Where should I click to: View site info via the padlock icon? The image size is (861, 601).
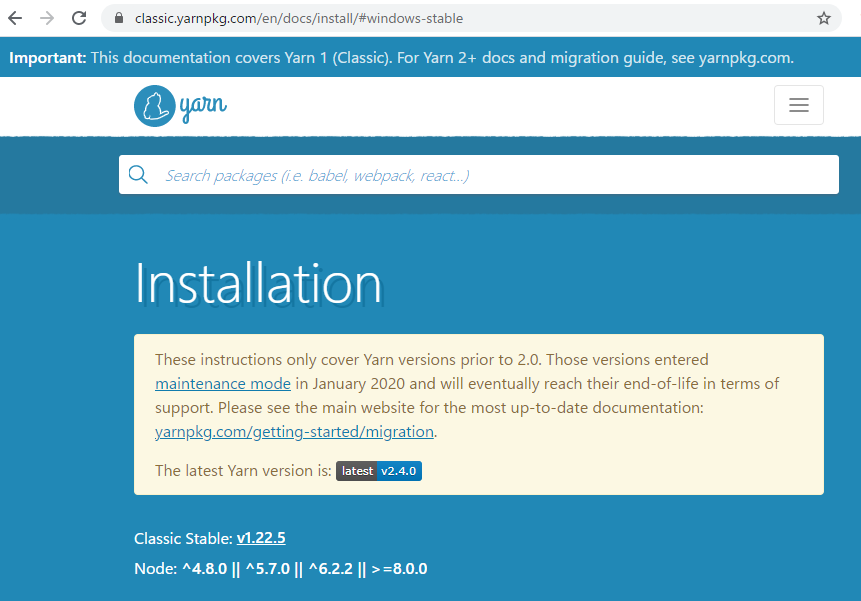[119, 18]
